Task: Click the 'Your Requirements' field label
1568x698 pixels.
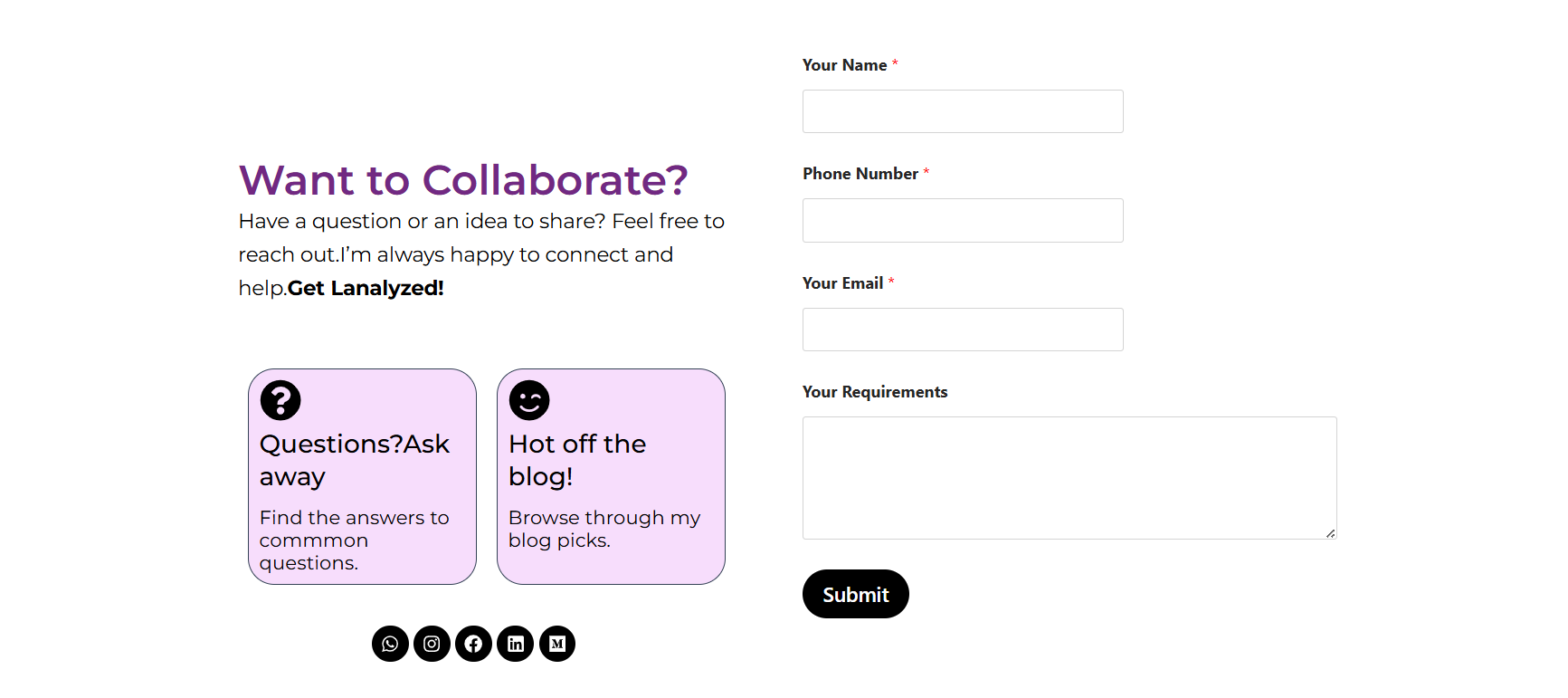Action: pos(874,392)
